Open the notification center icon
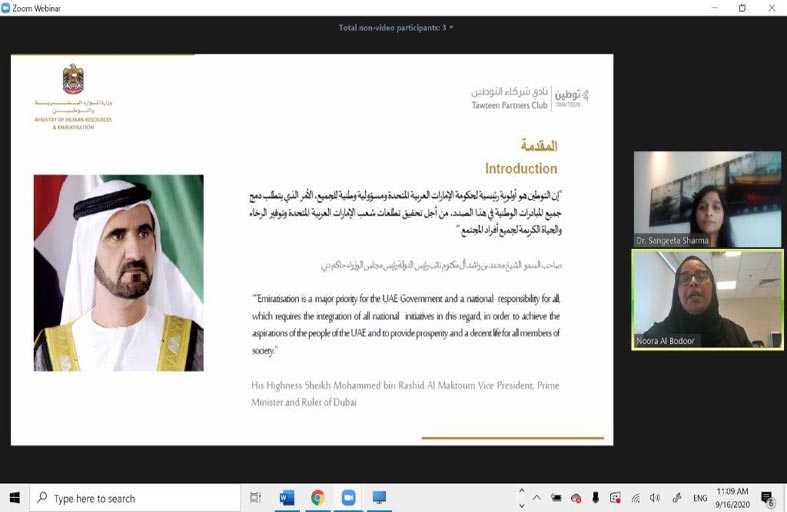This screenshot has height=512, width=787. (767, 497)
